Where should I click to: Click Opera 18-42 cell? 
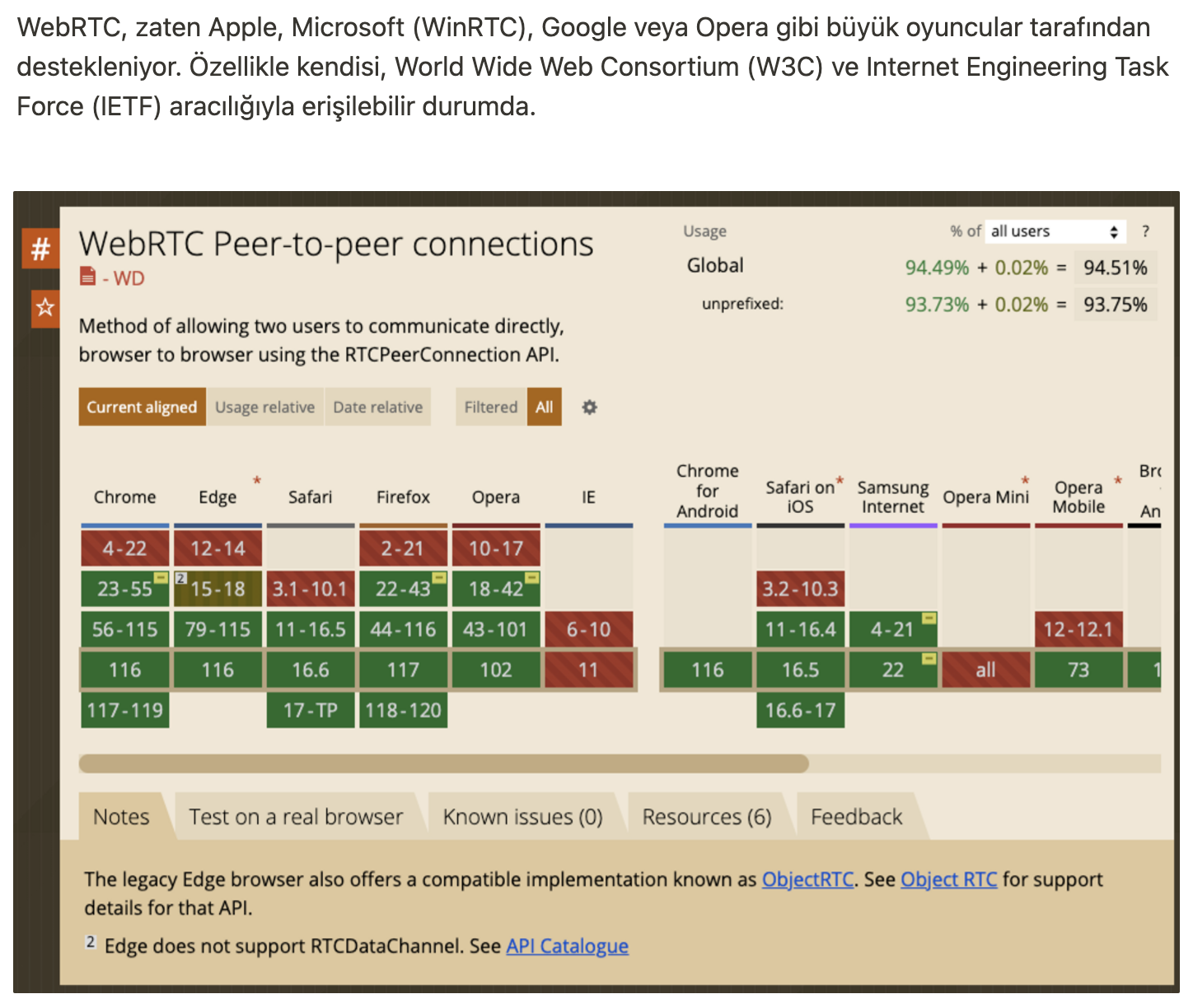pos(496,589)
